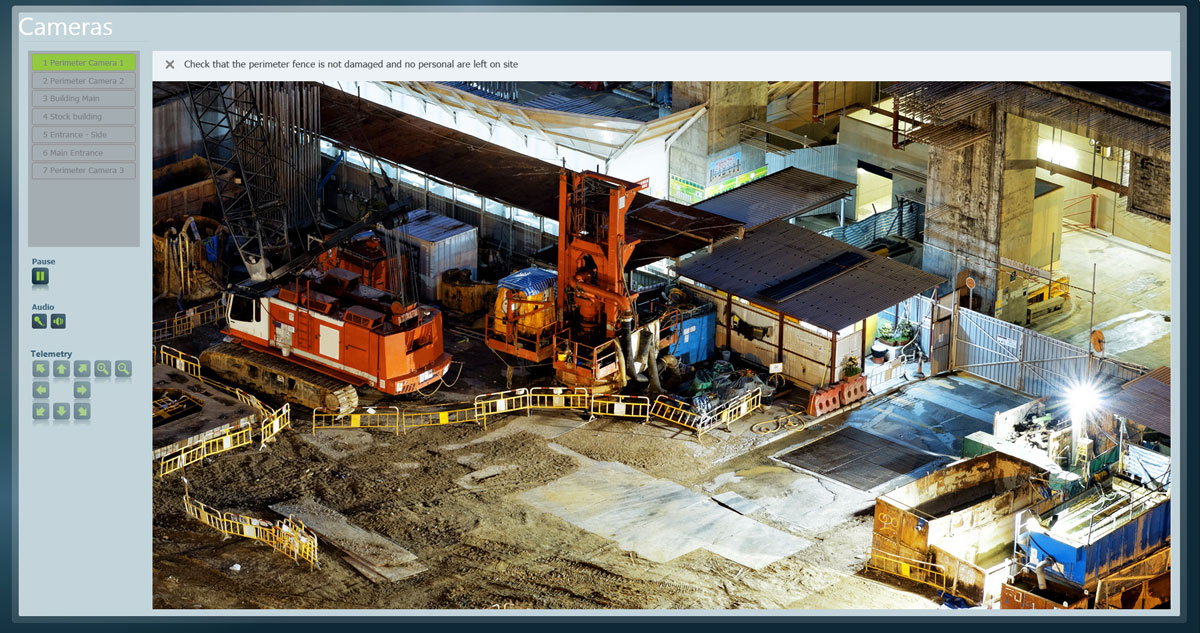
Task: Move camera diagonally down-left
Action: [x=41, y=411]
